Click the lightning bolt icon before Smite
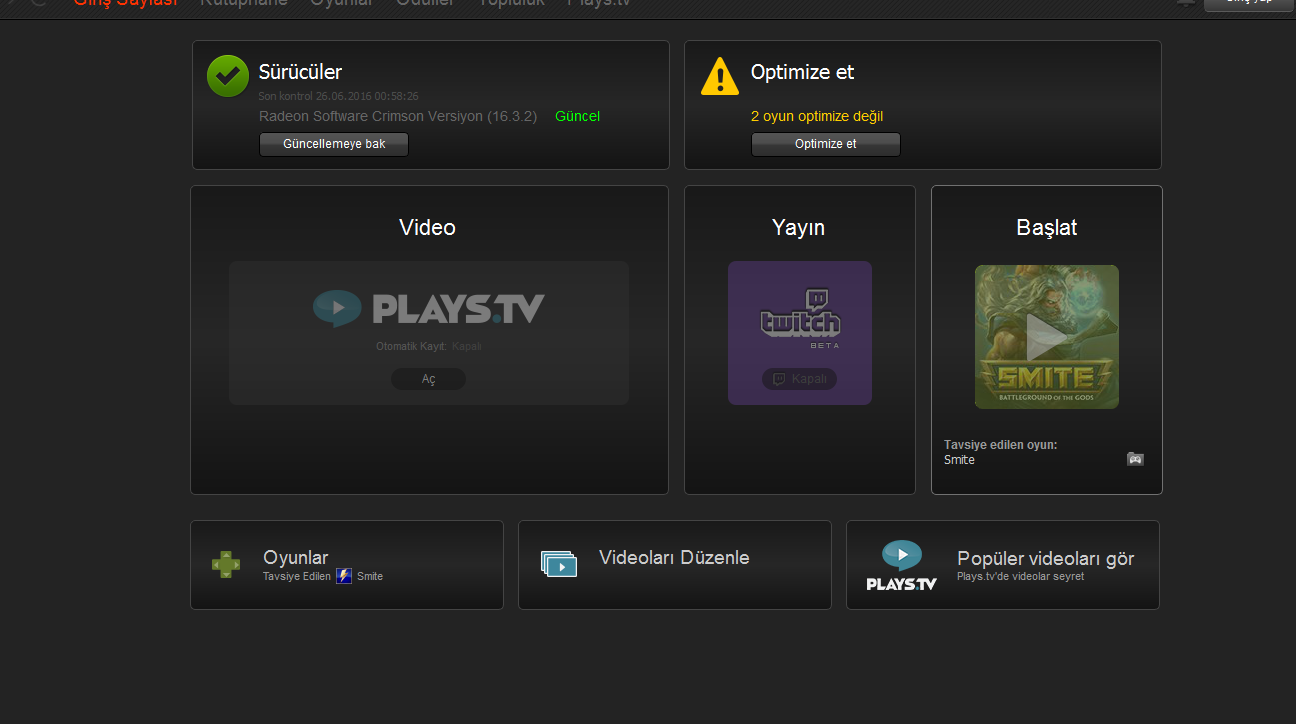This screenshot has height=724, width=1296. (x=344, y=576)
